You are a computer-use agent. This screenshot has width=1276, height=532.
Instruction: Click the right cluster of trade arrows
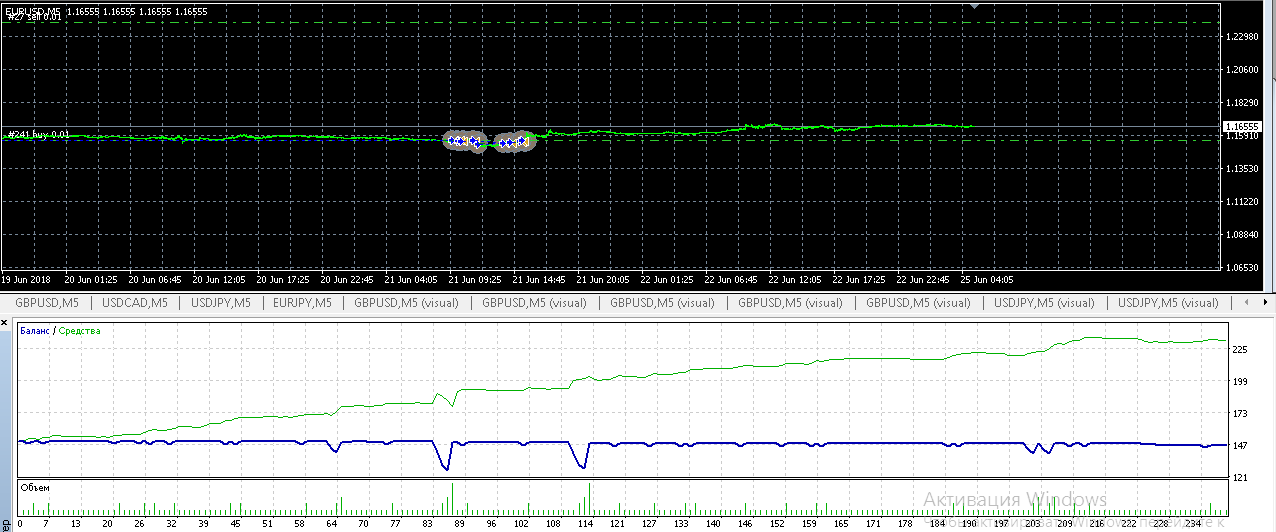point(514,142)
